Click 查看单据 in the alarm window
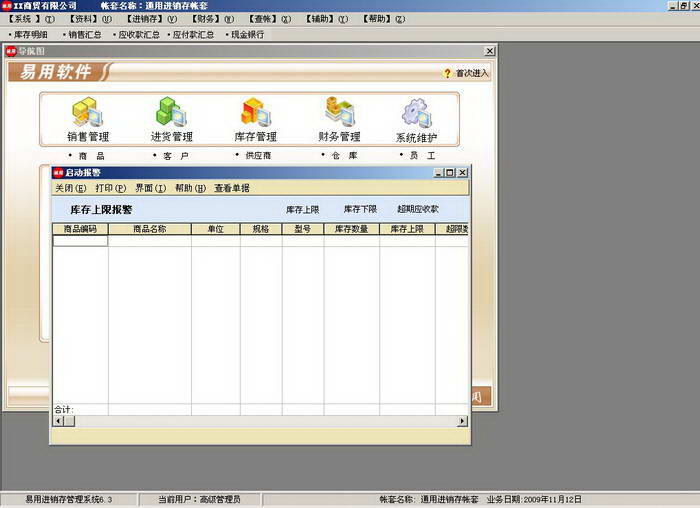 pos(232,188)
